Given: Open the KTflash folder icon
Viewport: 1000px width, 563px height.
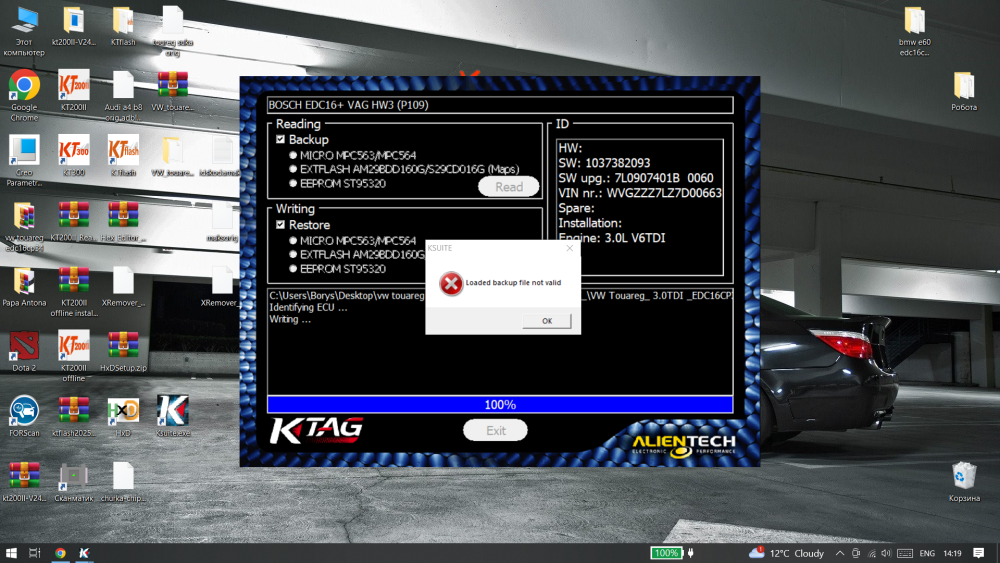Looking at the screenshot, I should tap(123, 26).
